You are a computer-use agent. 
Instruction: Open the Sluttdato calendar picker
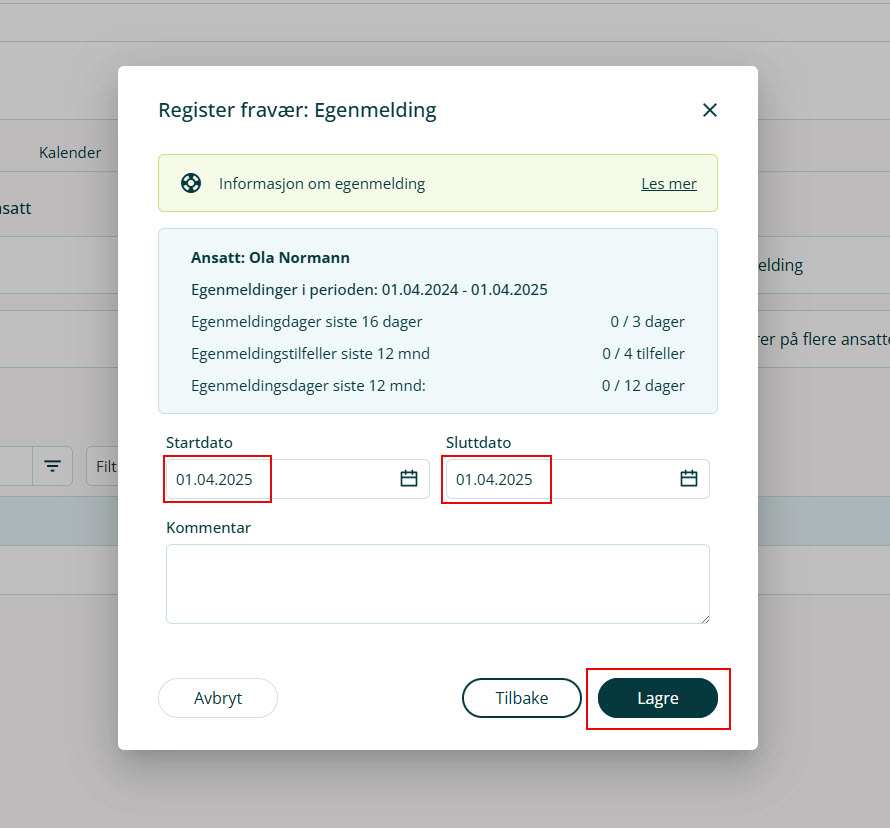pos(689,479)
